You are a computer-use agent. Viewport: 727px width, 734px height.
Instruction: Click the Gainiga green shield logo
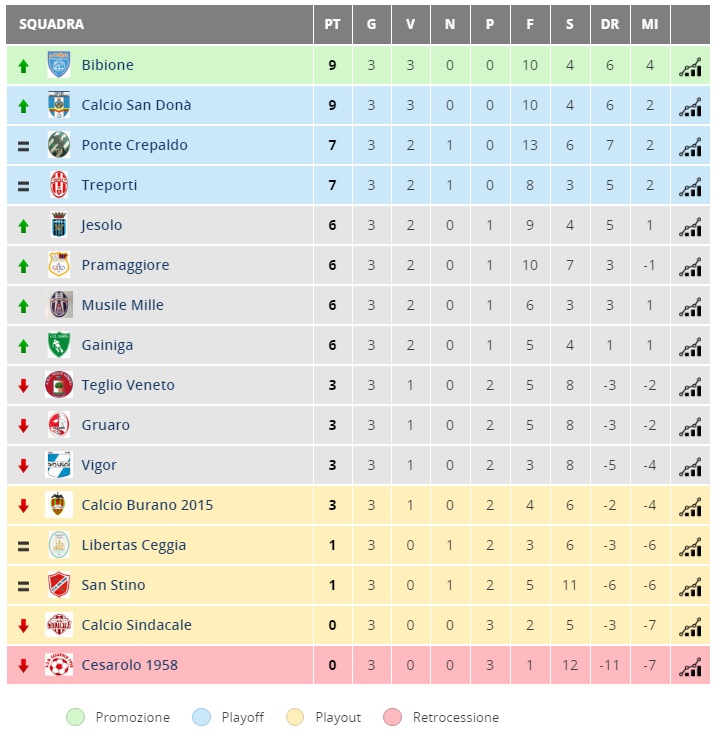coord(59,345)
